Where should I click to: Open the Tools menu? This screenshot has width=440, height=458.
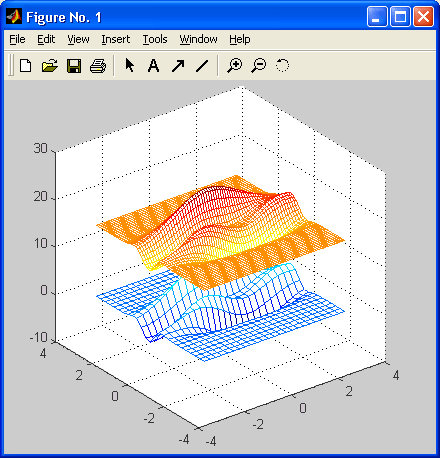155,39
